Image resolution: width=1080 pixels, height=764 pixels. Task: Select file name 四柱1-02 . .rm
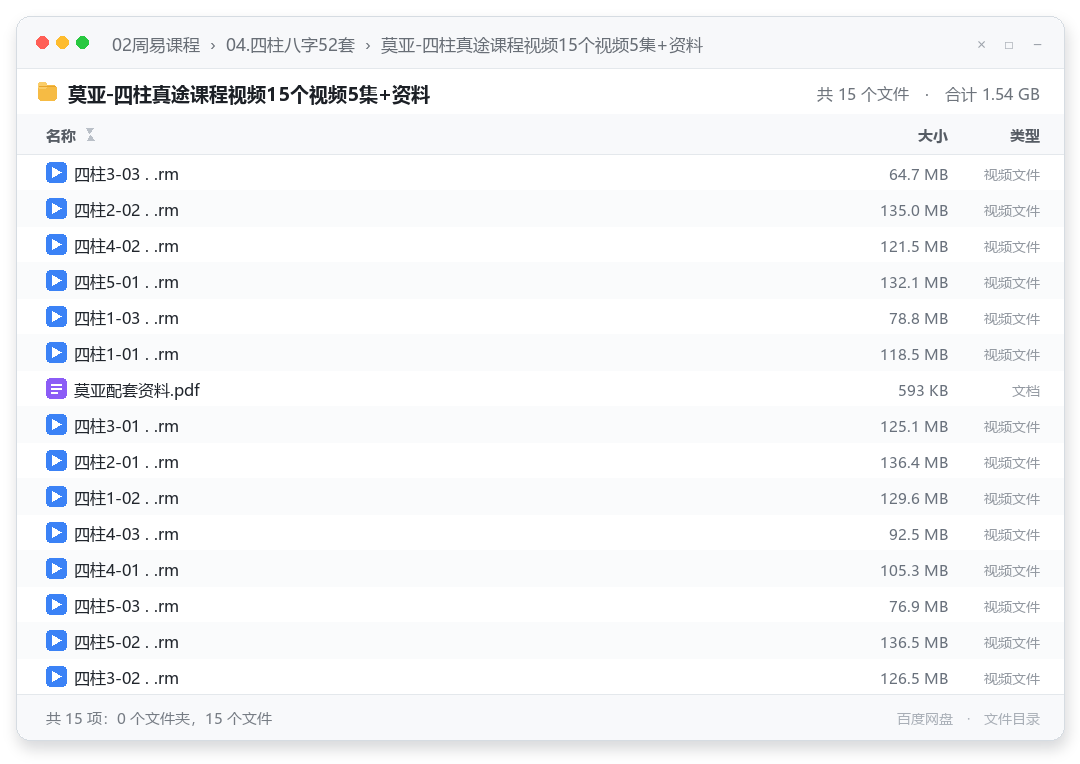click(126, 498)
